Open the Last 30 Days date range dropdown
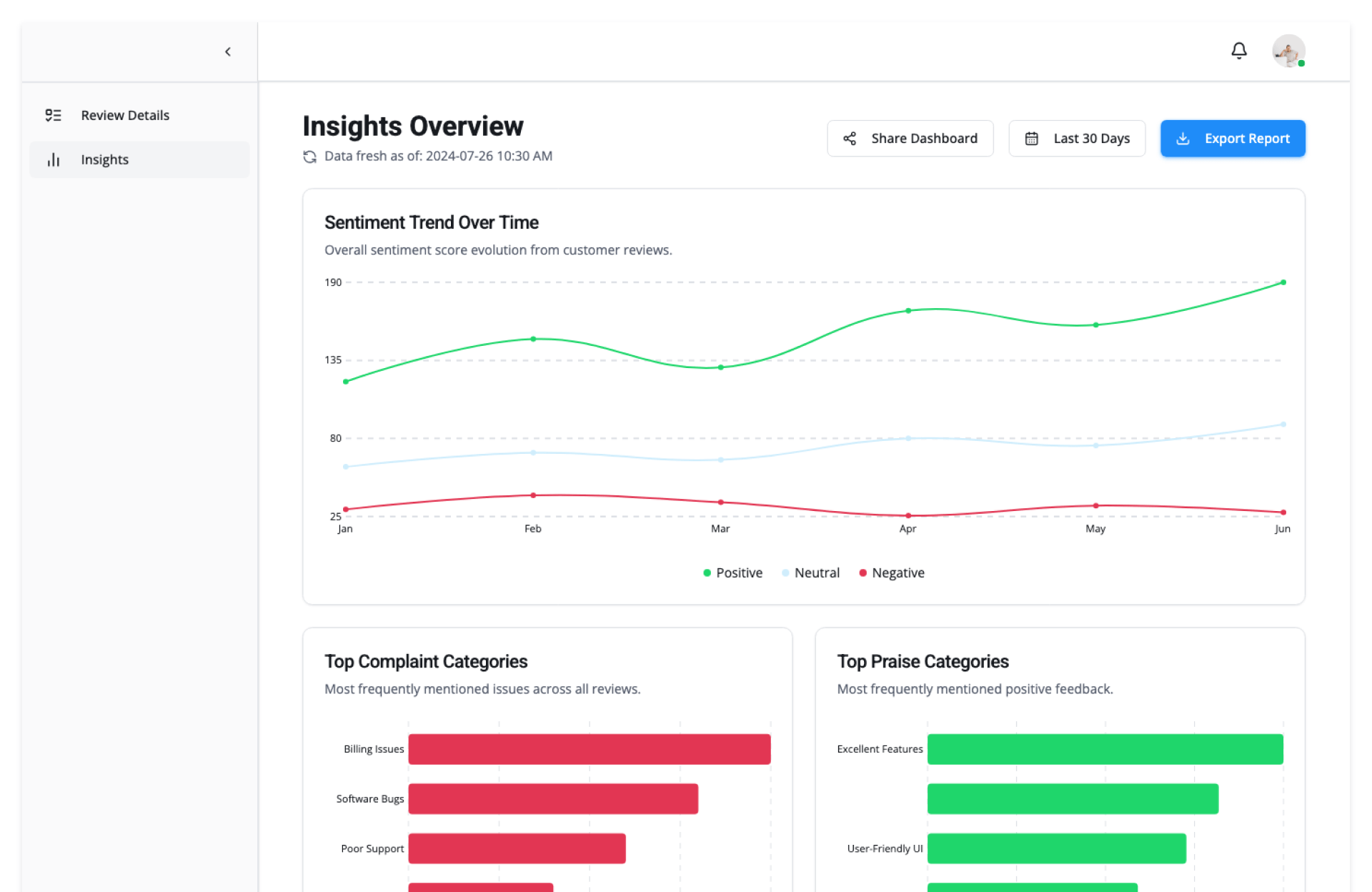This screenshot has height=892, width=1372. [1076, 139]
